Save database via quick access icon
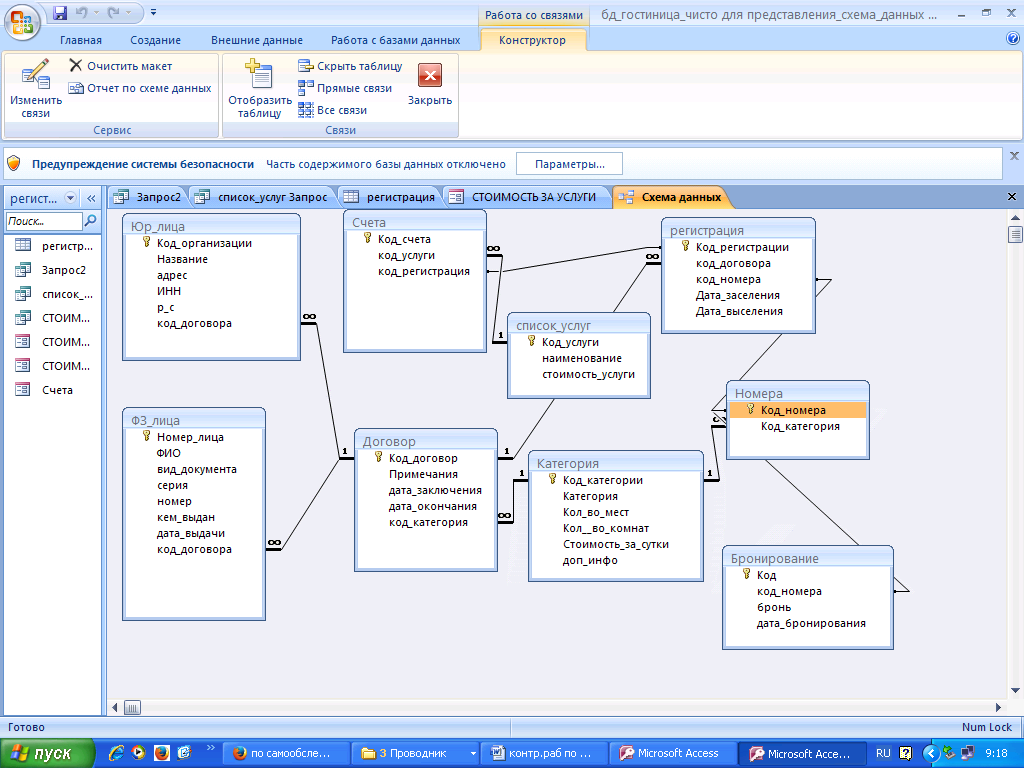The height and width of the screenshot is (768, 1024). coord(60,12)
